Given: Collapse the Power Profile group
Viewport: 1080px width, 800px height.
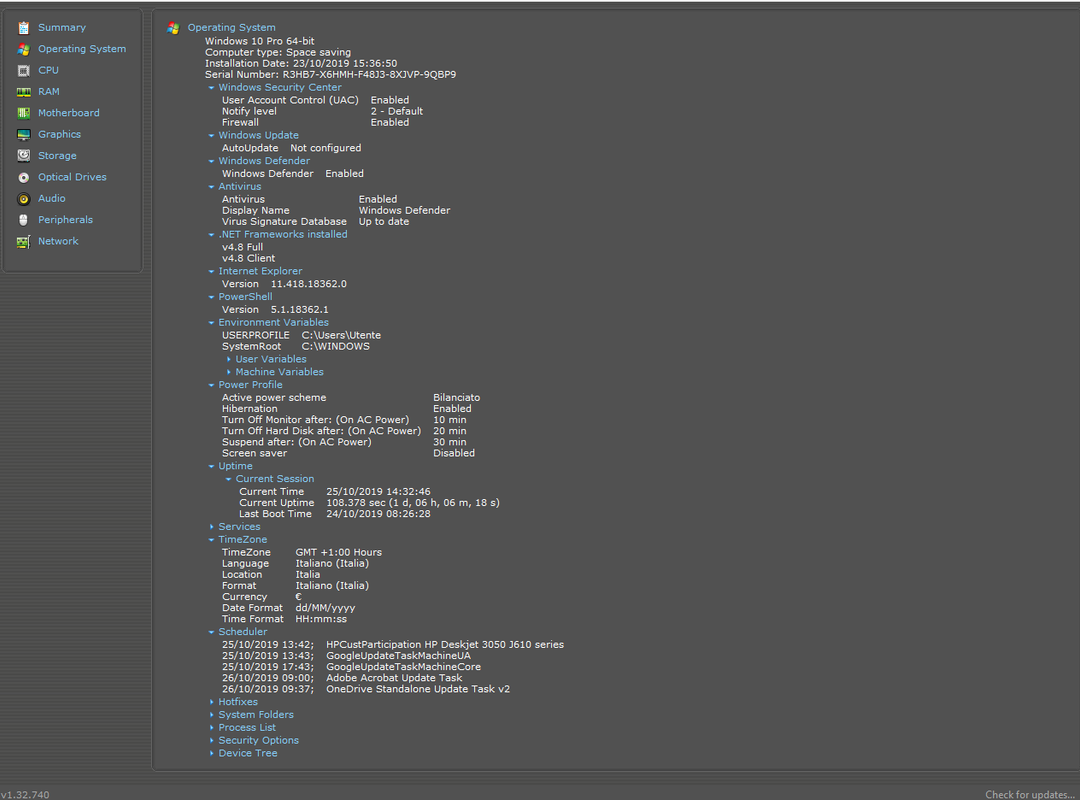Looking at the screenshot, I should [211, 385].
